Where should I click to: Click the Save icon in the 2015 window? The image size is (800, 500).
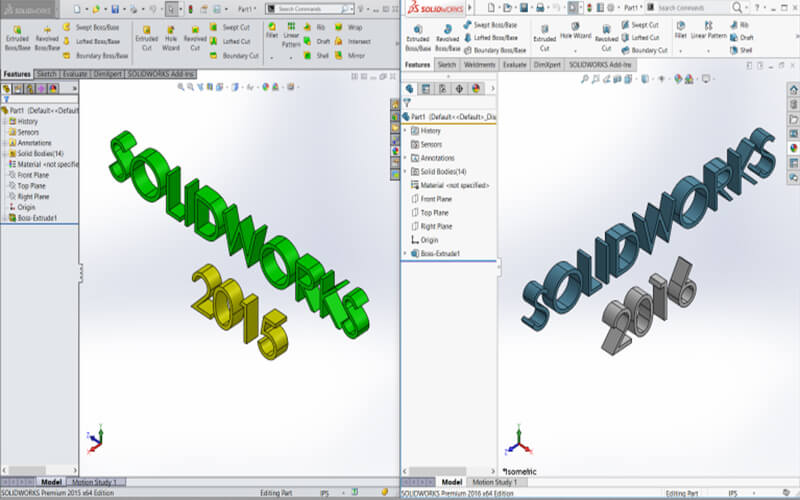(115, 9)
